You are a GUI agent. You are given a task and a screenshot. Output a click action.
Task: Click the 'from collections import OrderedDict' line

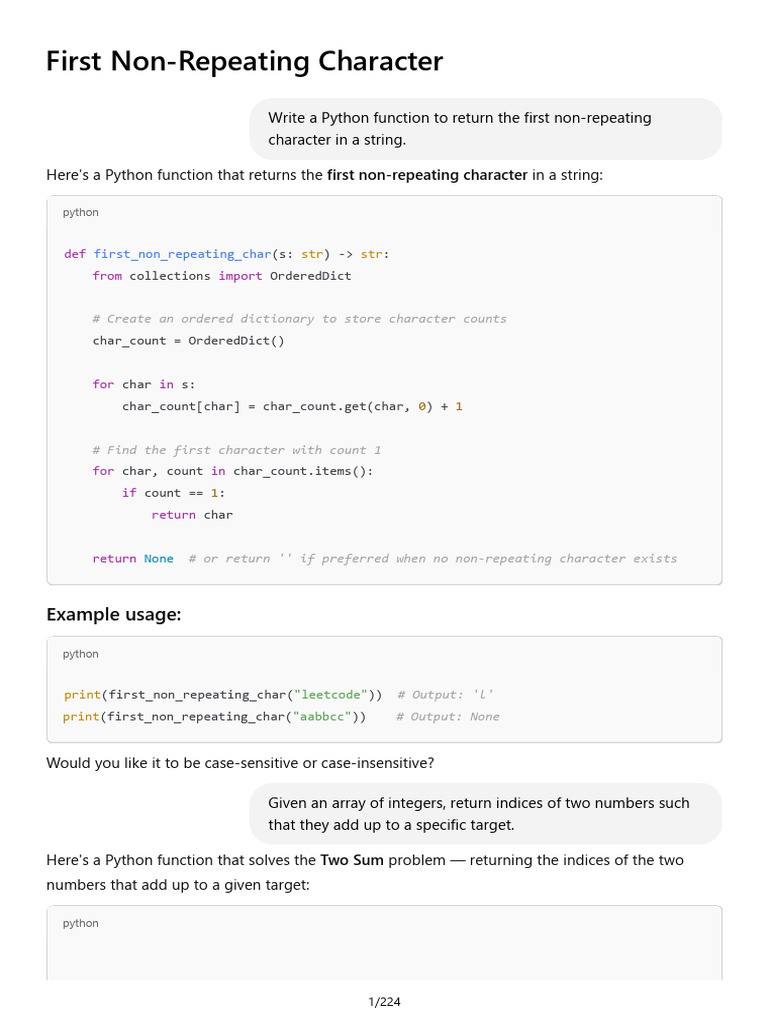(x=222, y=276)
